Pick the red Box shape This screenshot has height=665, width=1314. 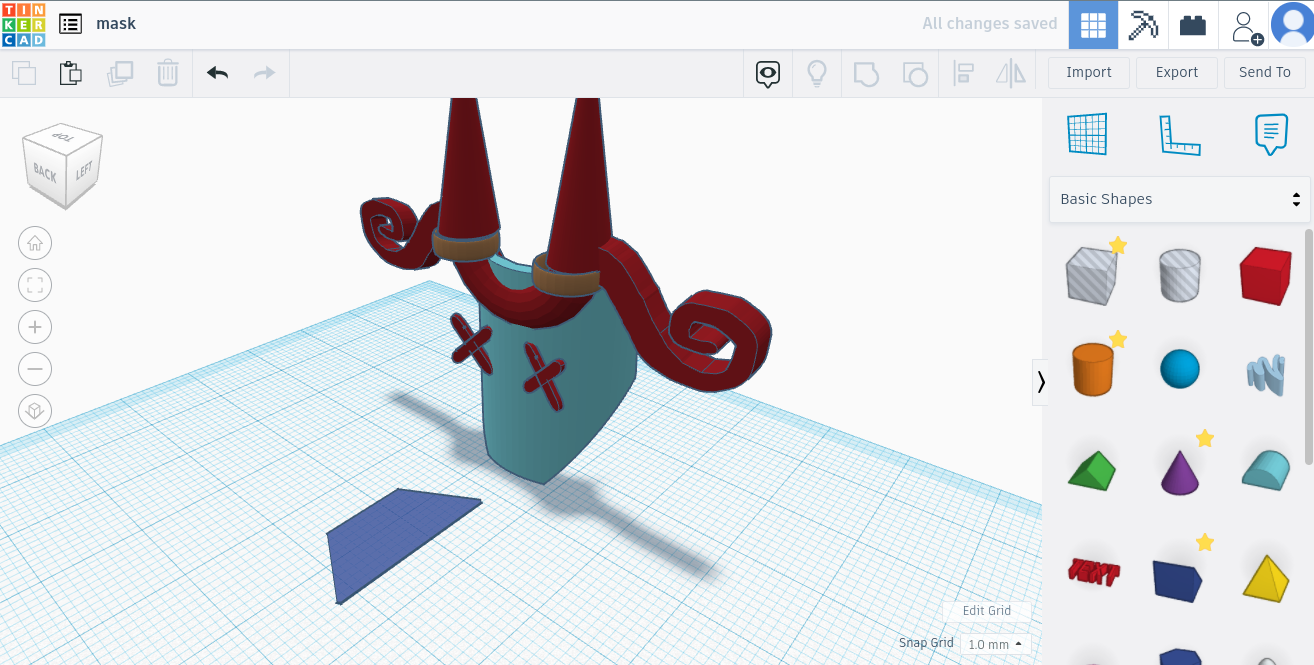click(1267, 276)
